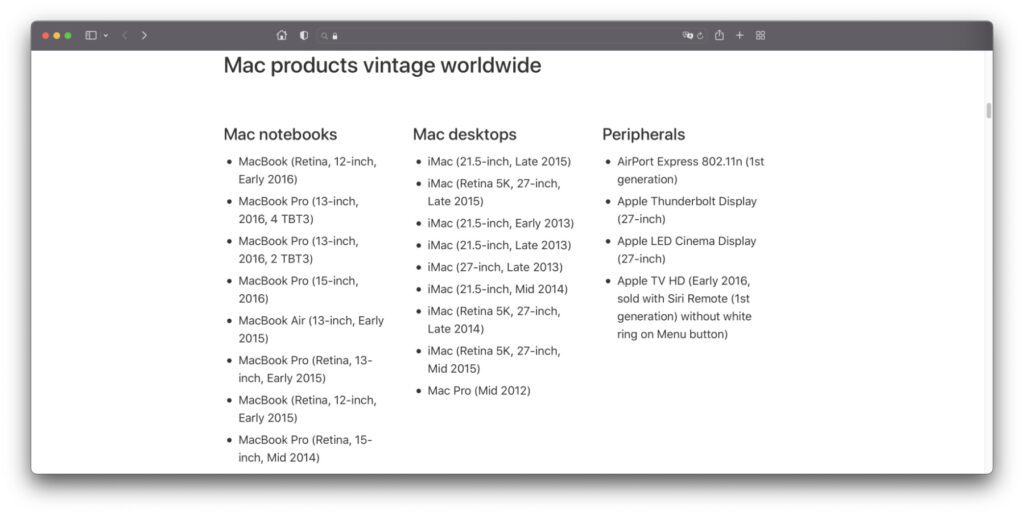Select 'iMac (21.5-inch, Mid 2014)' entry
Image resolution: width=1024 pixels, height=515 pixels.
pos(498,289)
